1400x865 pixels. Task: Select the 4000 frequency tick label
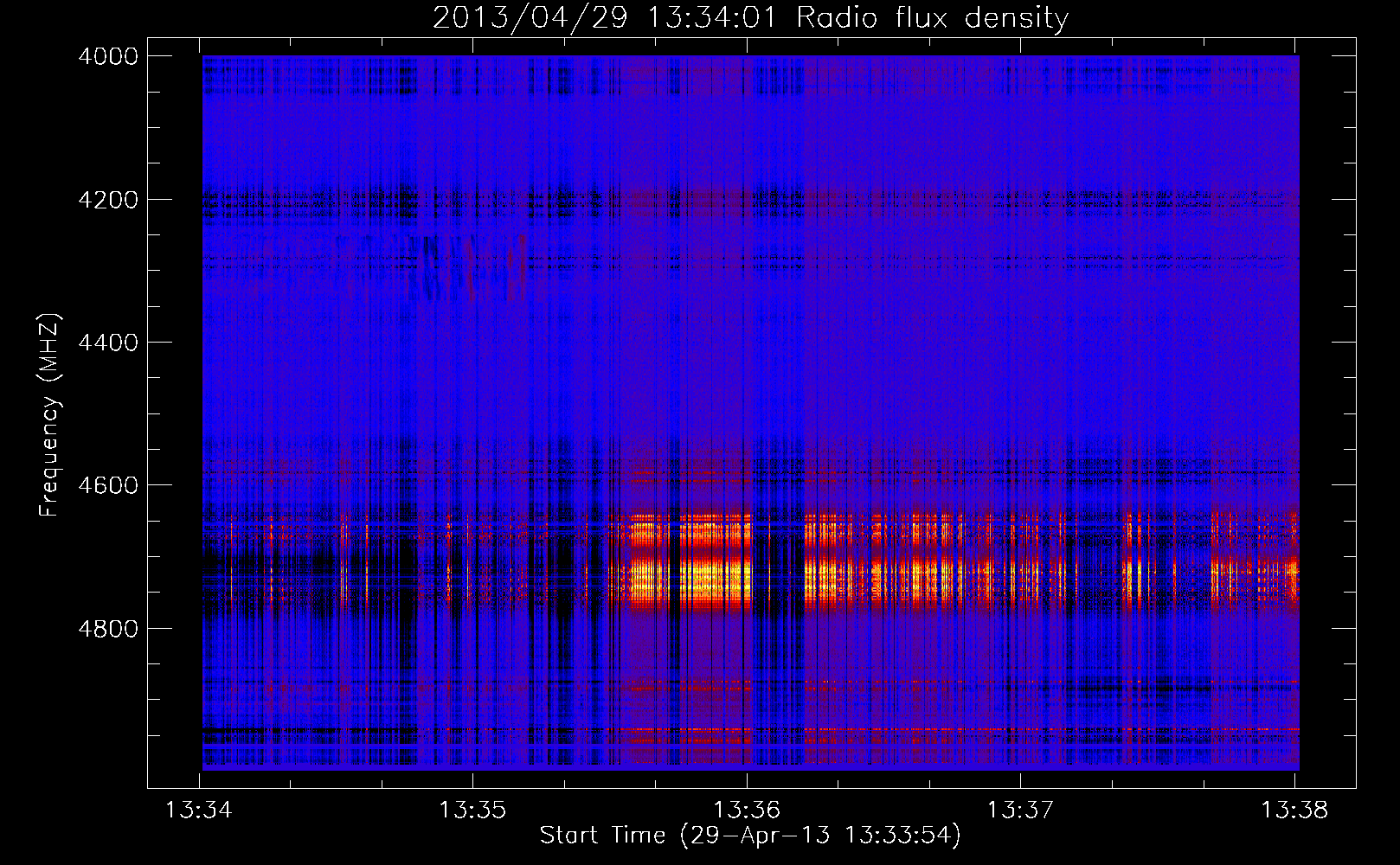[x=108, y=56]
